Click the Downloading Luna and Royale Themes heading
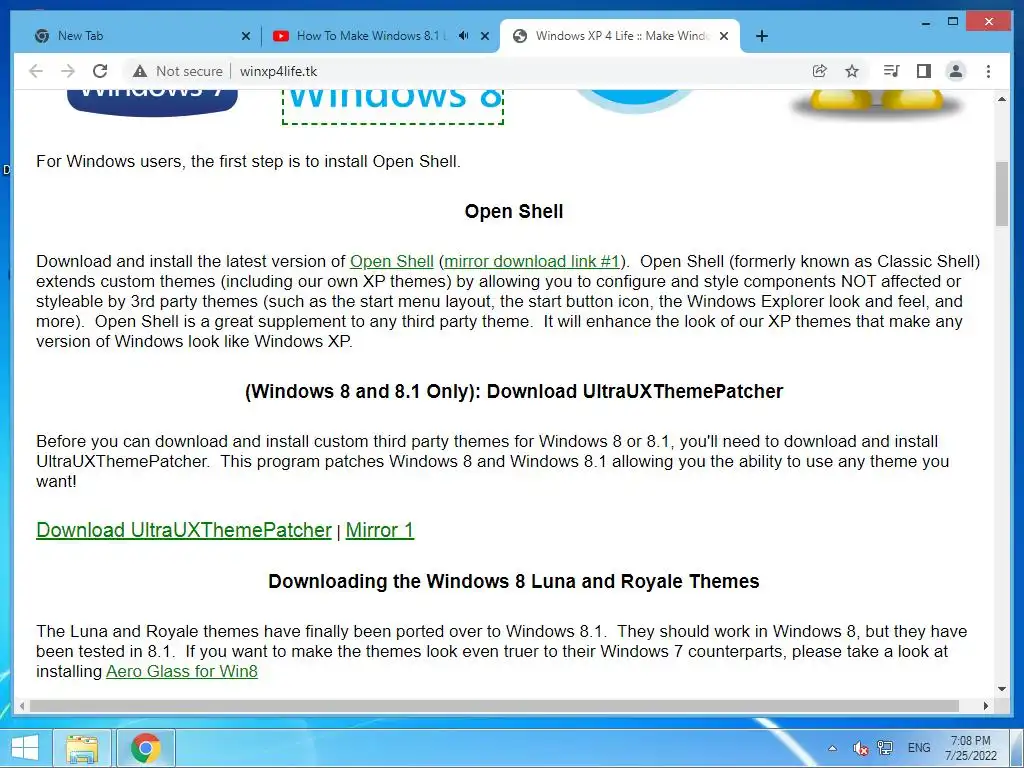Screen dimensions: 1024x768 514,581
